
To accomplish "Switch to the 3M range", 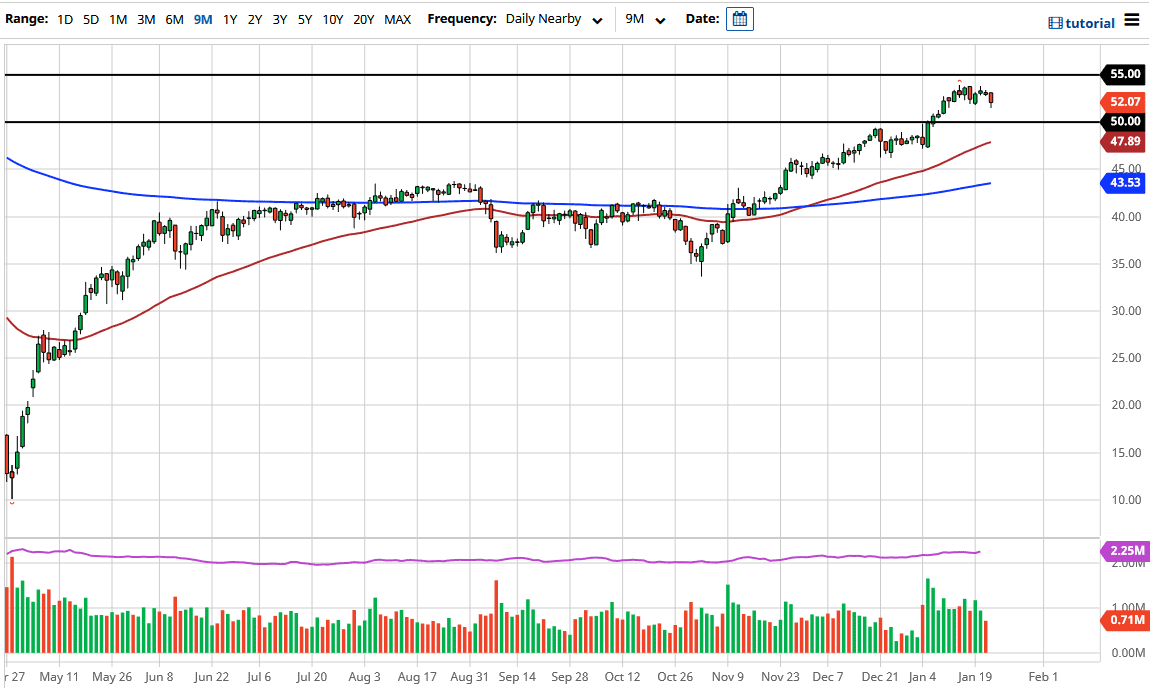I will pos(146,19).
